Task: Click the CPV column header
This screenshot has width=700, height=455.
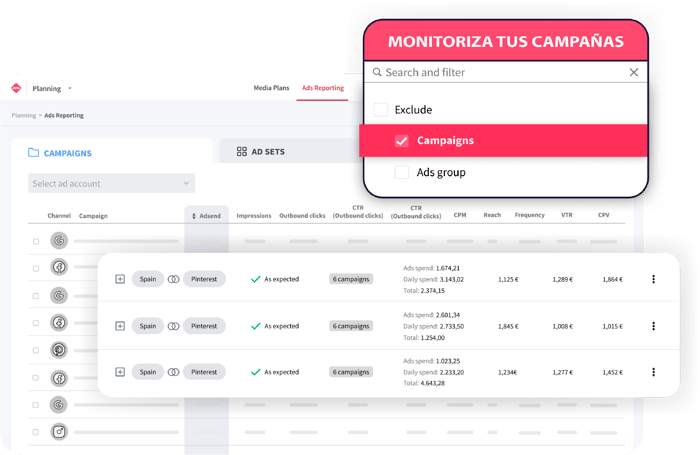Action: tap(604, 215)
